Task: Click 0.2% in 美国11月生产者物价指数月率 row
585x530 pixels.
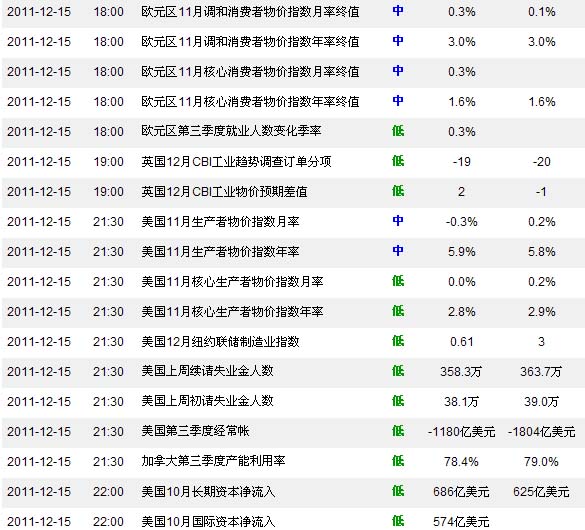Action: pyautogui.click(x=541, y=222)
